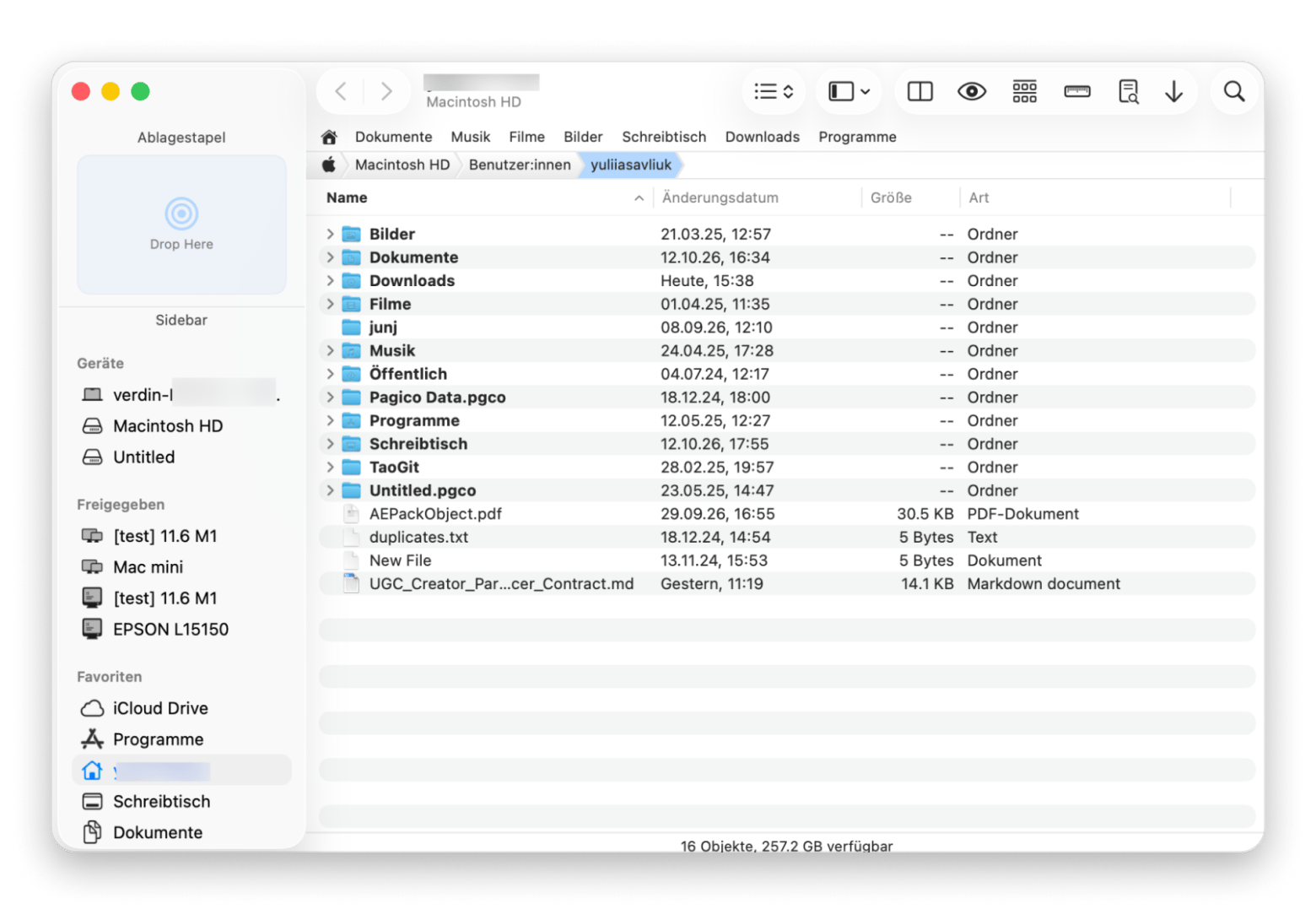Open Downloads in the favorites bar
The height and width of the screenshot is (920, 1316).
tap(762, 137)
